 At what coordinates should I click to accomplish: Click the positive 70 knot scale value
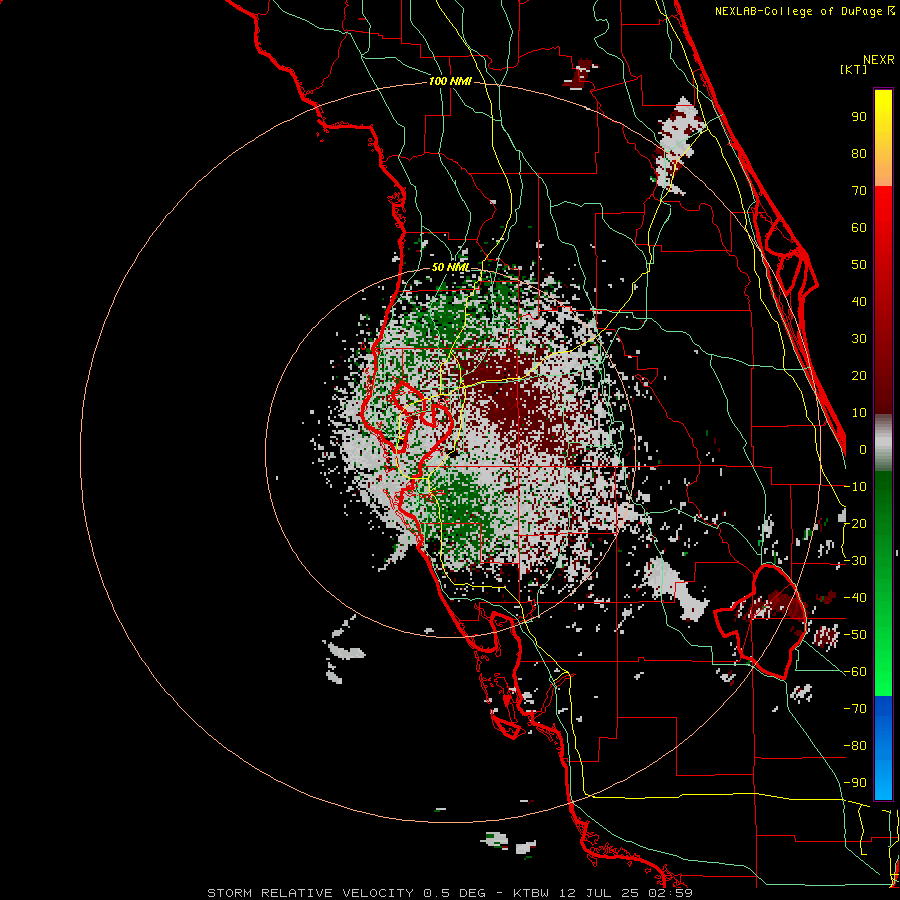click(859, 191)
